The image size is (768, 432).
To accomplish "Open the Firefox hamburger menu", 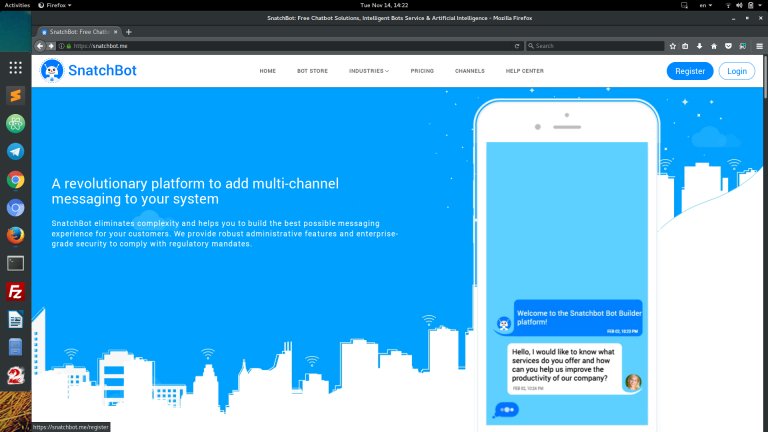I will pyautogui.click(x=759, y=46).
